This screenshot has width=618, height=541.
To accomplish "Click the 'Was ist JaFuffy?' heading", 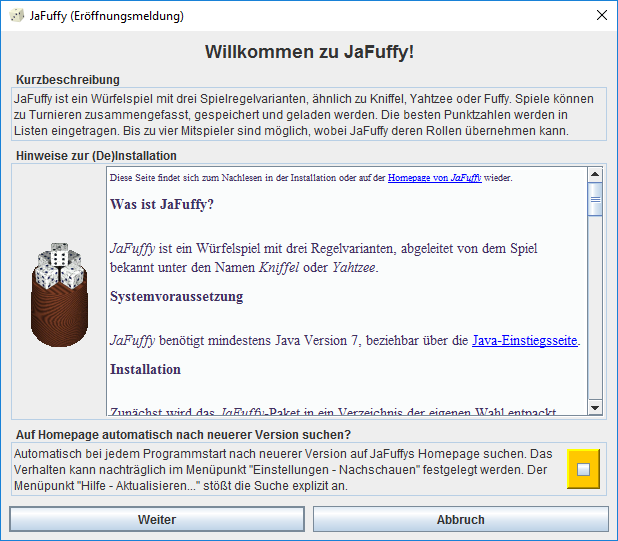I will click(162, 205).
